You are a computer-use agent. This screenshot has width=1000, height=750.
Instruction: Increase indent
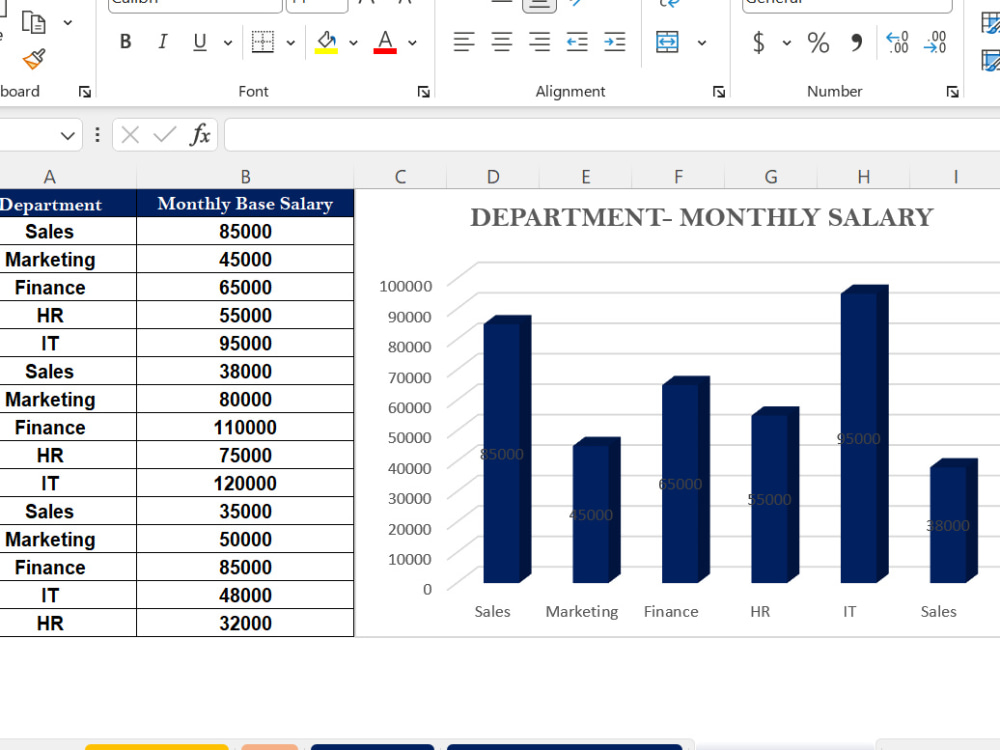point(615,42)
